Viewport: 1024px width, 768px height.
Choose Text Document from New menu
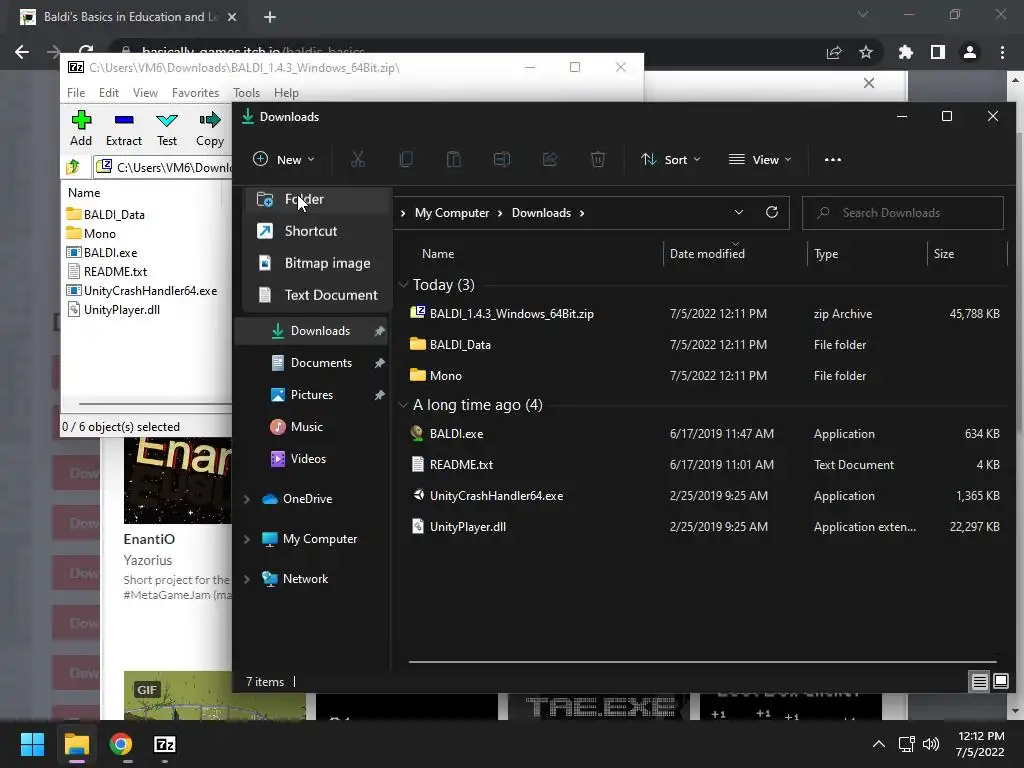[x=317, y=295]
